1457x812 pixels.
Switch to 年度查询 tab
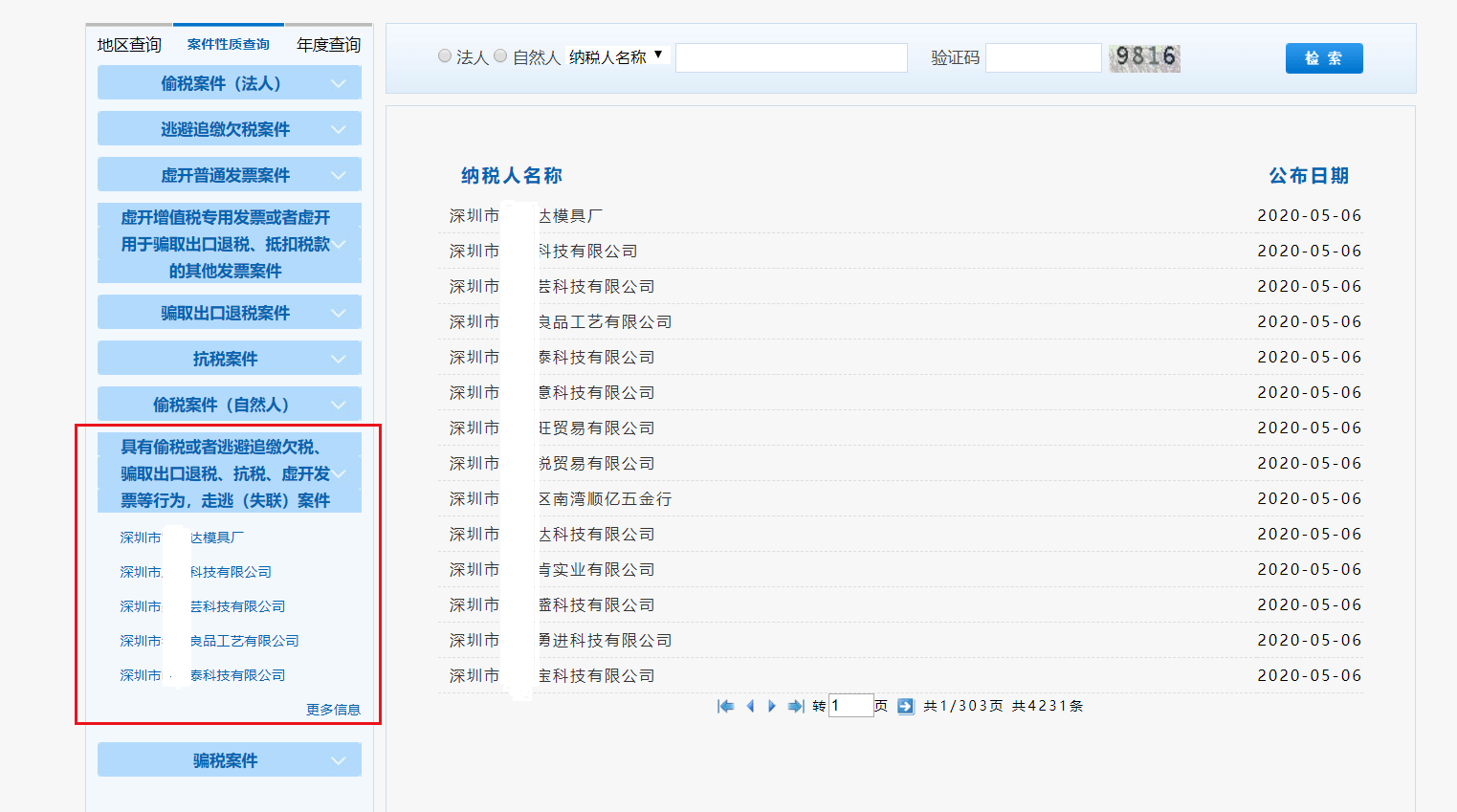click(328, 45)
